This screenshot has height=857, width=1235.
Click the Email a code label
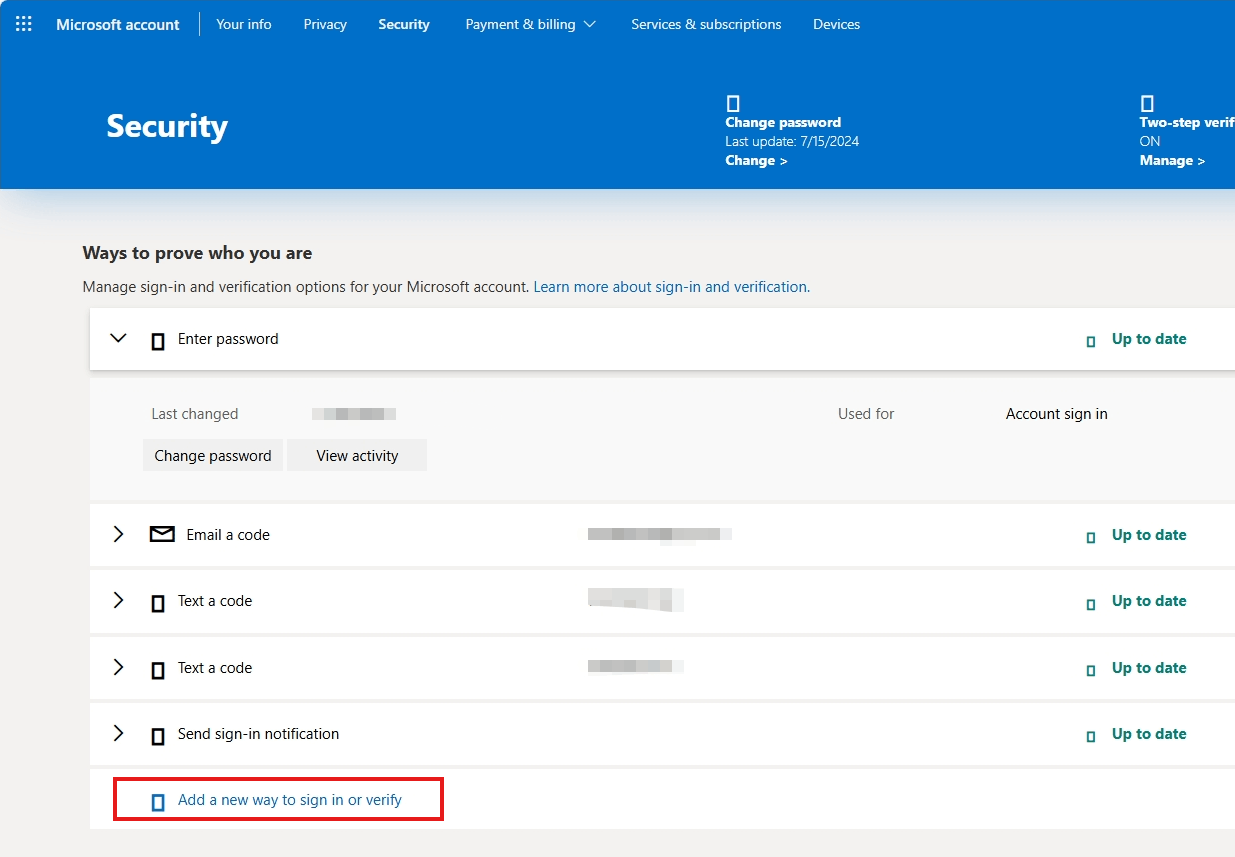(228, 535)
